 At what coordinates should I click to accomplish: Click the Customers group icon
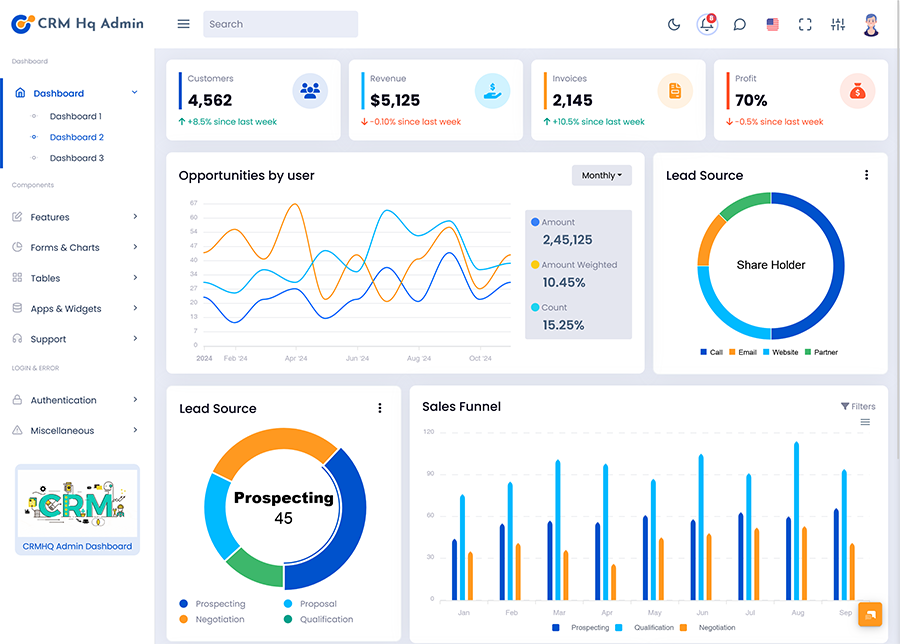tap(310, 91)
